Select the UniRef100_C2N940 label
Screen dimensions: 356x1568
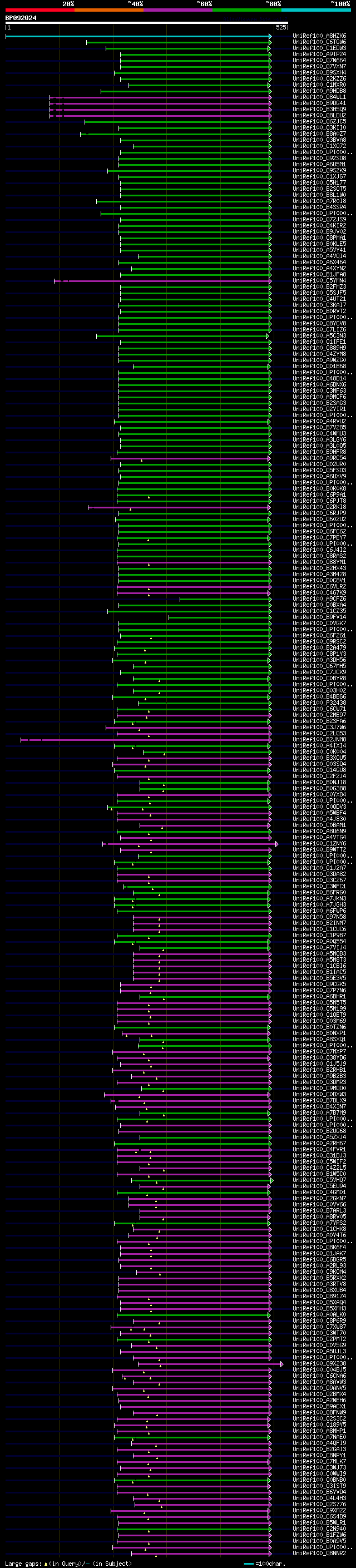[x=319, y=1529]
